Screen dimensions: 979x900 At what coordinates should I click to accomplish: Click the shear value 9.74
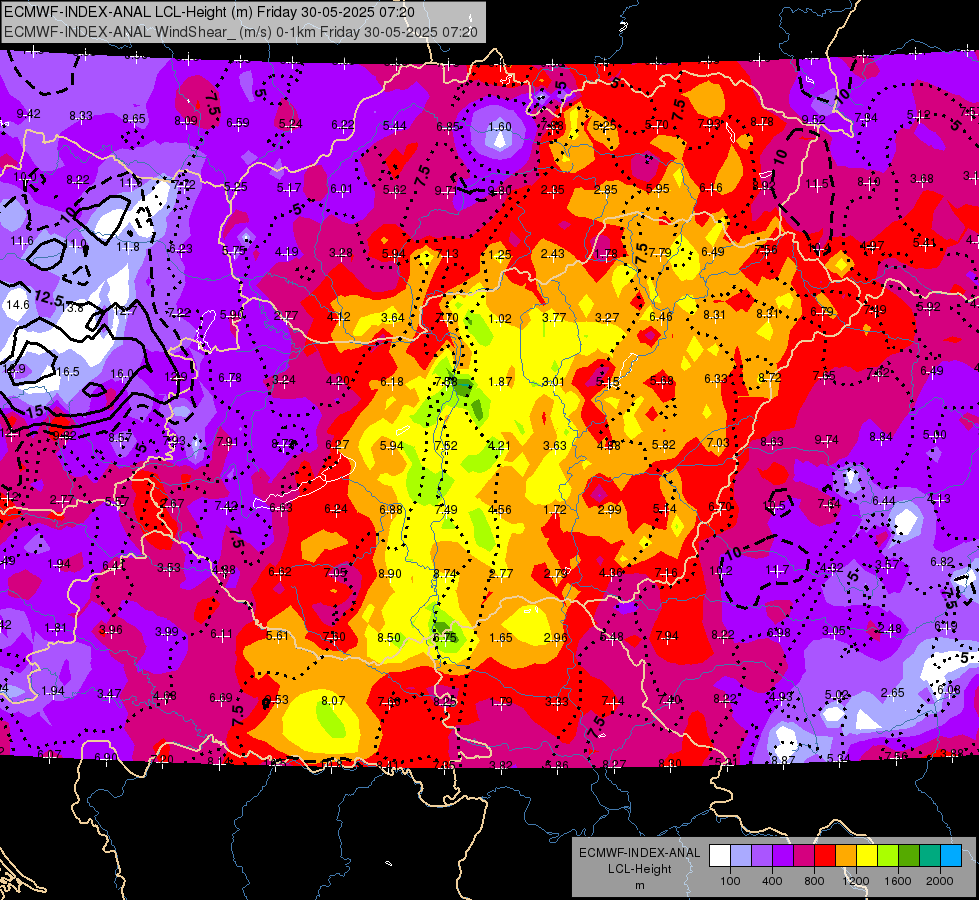click(x=827, y=440)
